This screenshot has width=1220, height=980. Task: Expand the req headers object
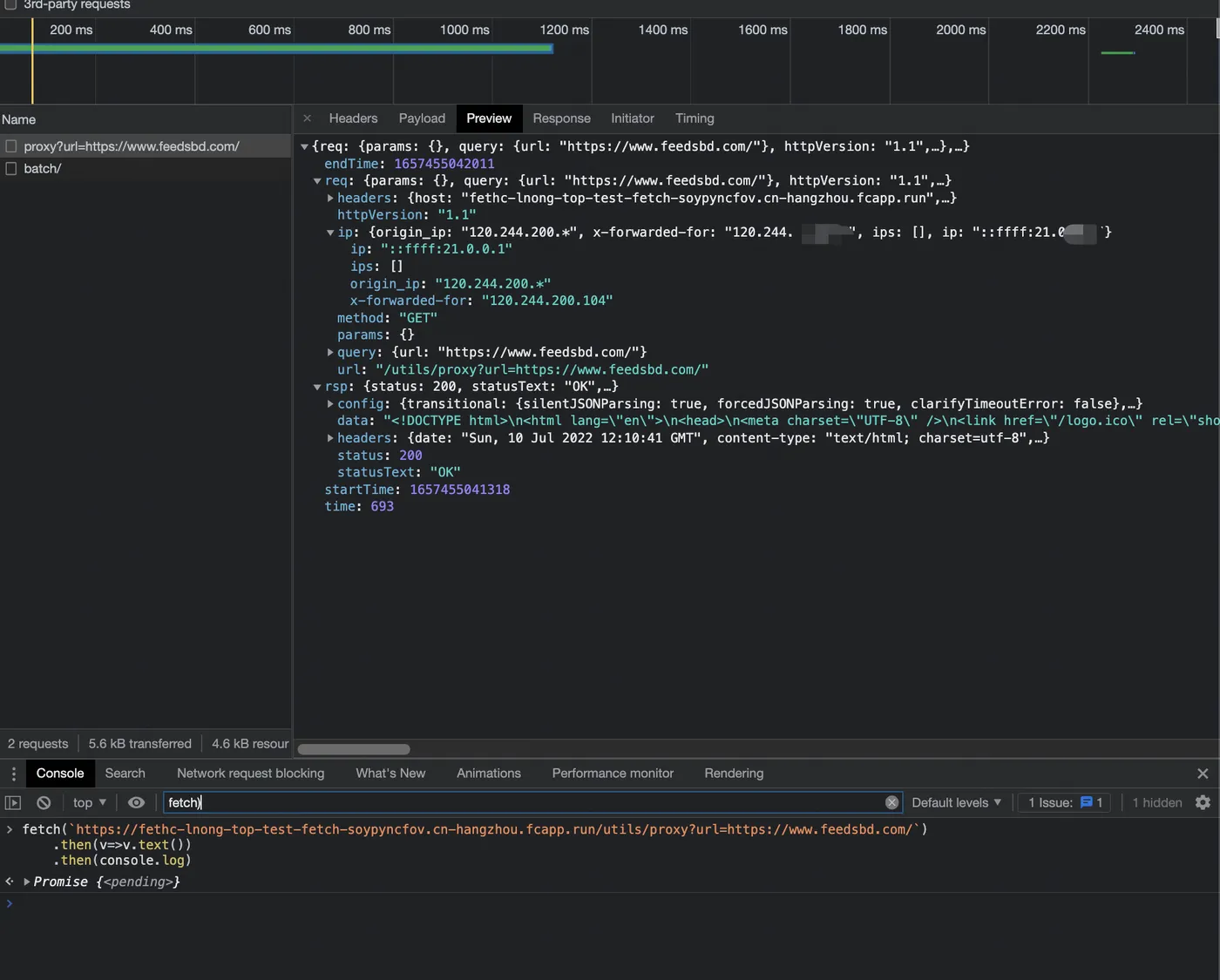[x=330, y=199]
